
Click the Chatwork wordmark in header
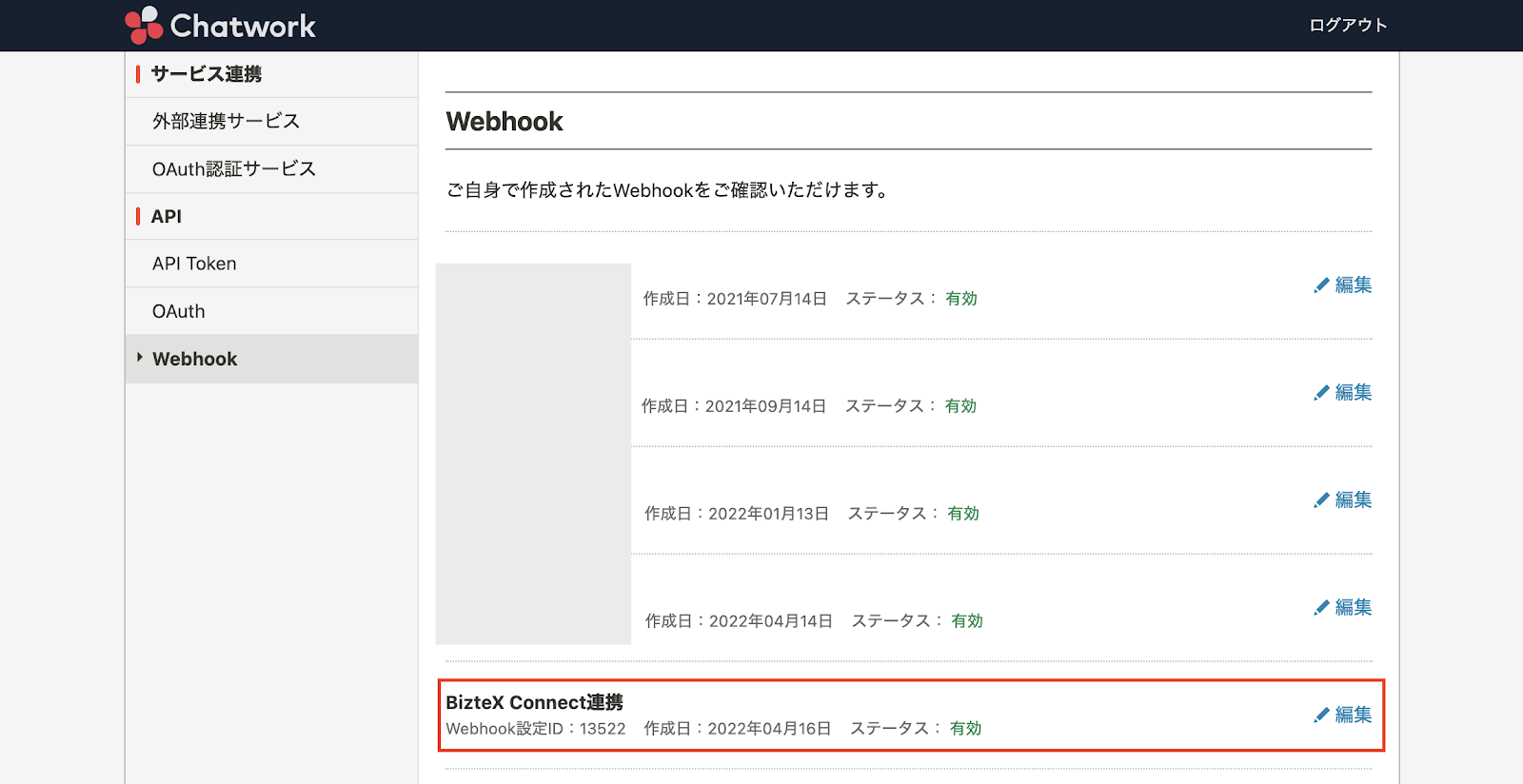pos(243,26)
